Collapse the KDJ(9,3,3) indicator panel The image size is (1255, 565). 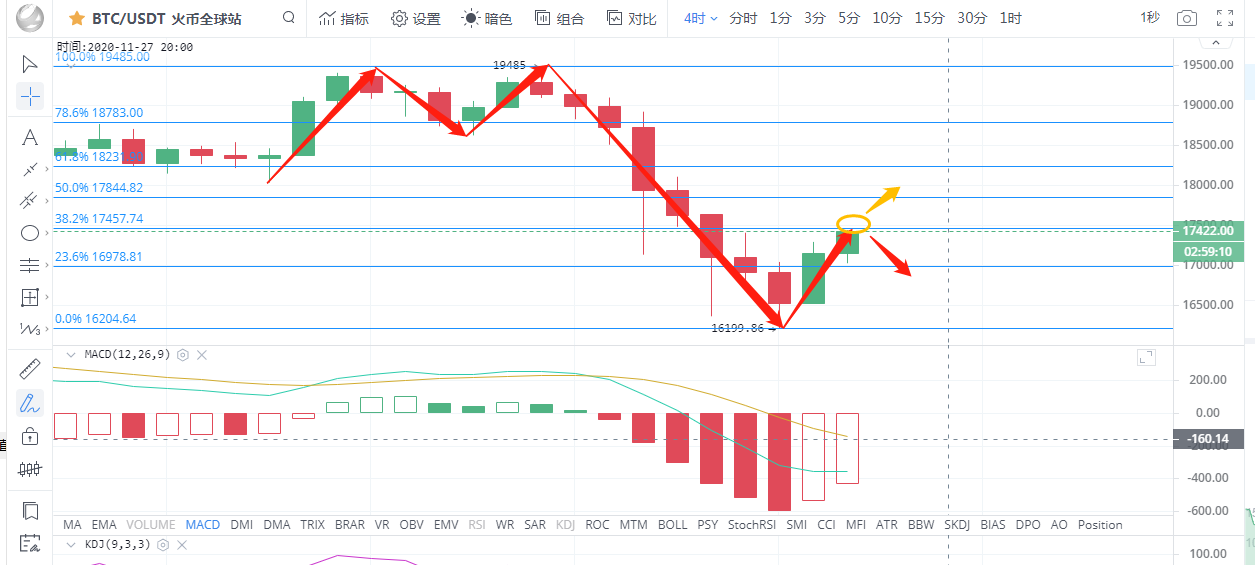click(69, 545)
